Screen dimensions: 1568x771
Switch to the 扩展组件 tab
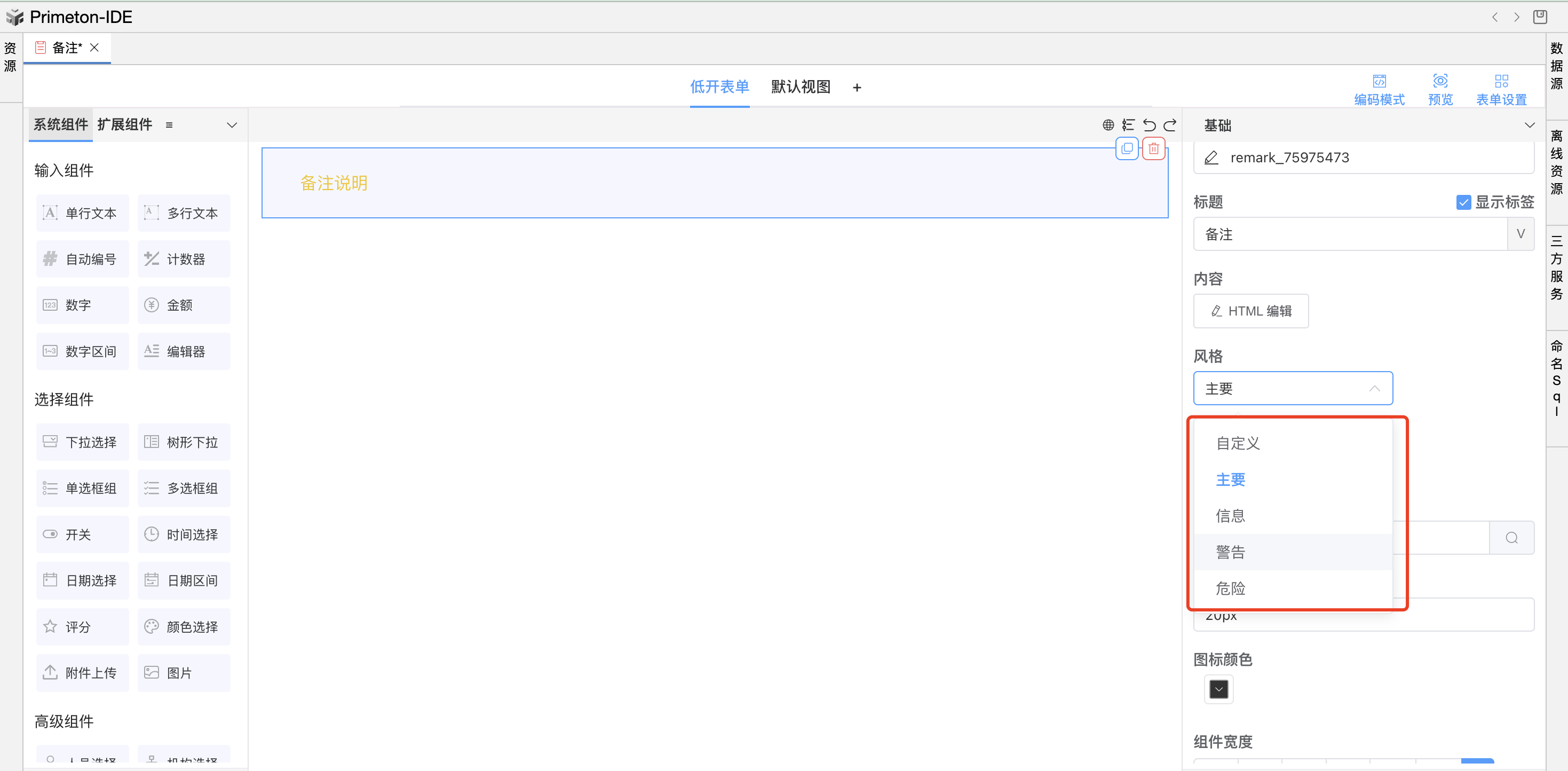[124, 125]
